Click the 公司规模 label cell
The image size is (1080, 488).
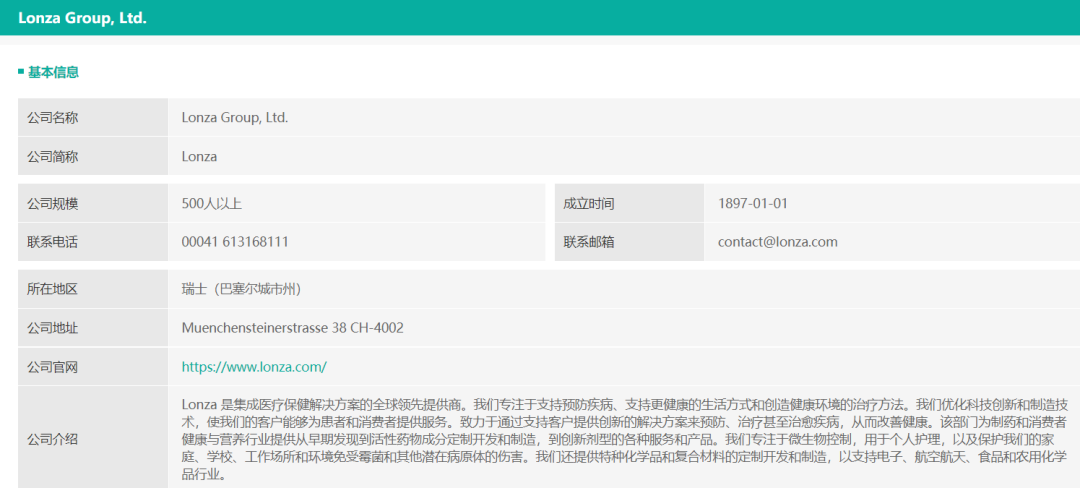coord(93,204)
